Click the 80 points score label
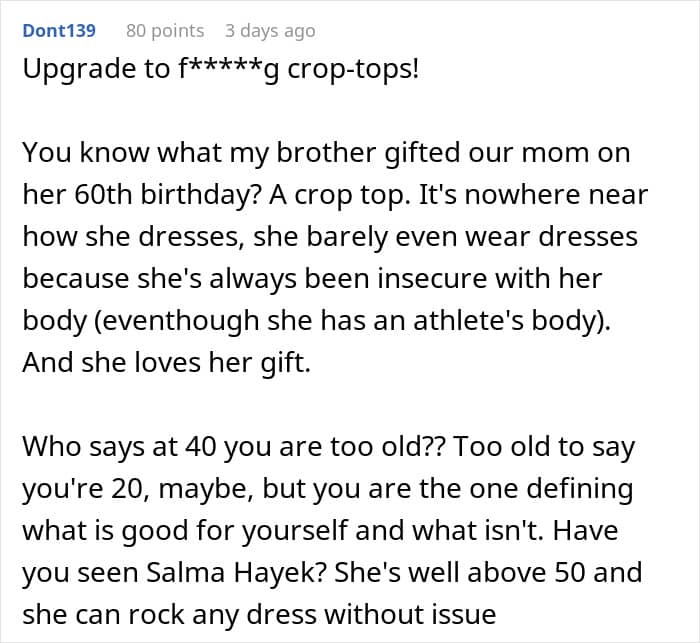The image size is (700, 643). click(x=165, y=31)
